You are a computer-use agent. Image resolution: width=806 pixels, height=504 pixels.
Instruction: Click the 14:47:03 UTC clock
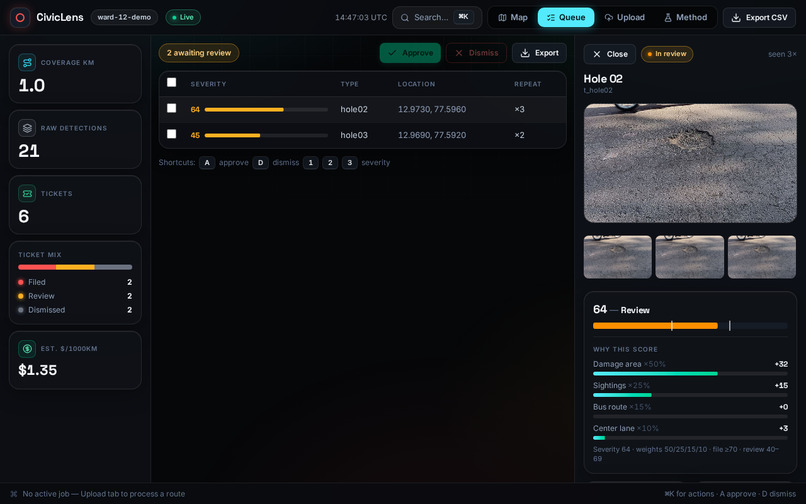361,17
